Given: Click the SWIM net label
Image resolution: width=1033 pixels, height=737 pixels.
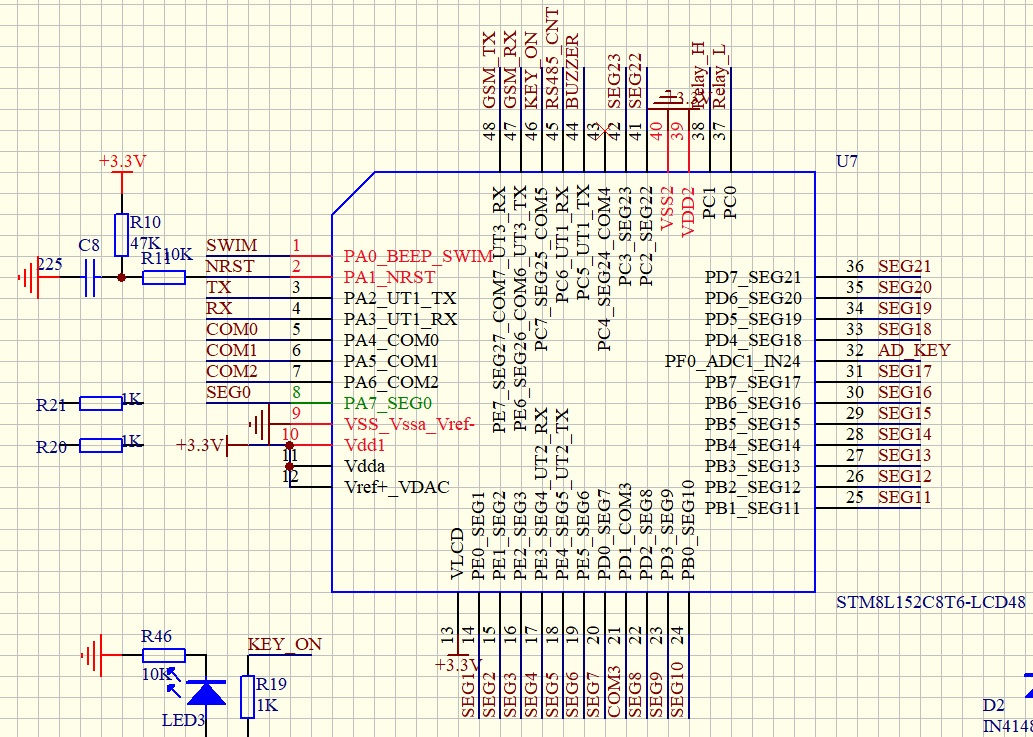Looking at the screenshot, I should point(231,246).
